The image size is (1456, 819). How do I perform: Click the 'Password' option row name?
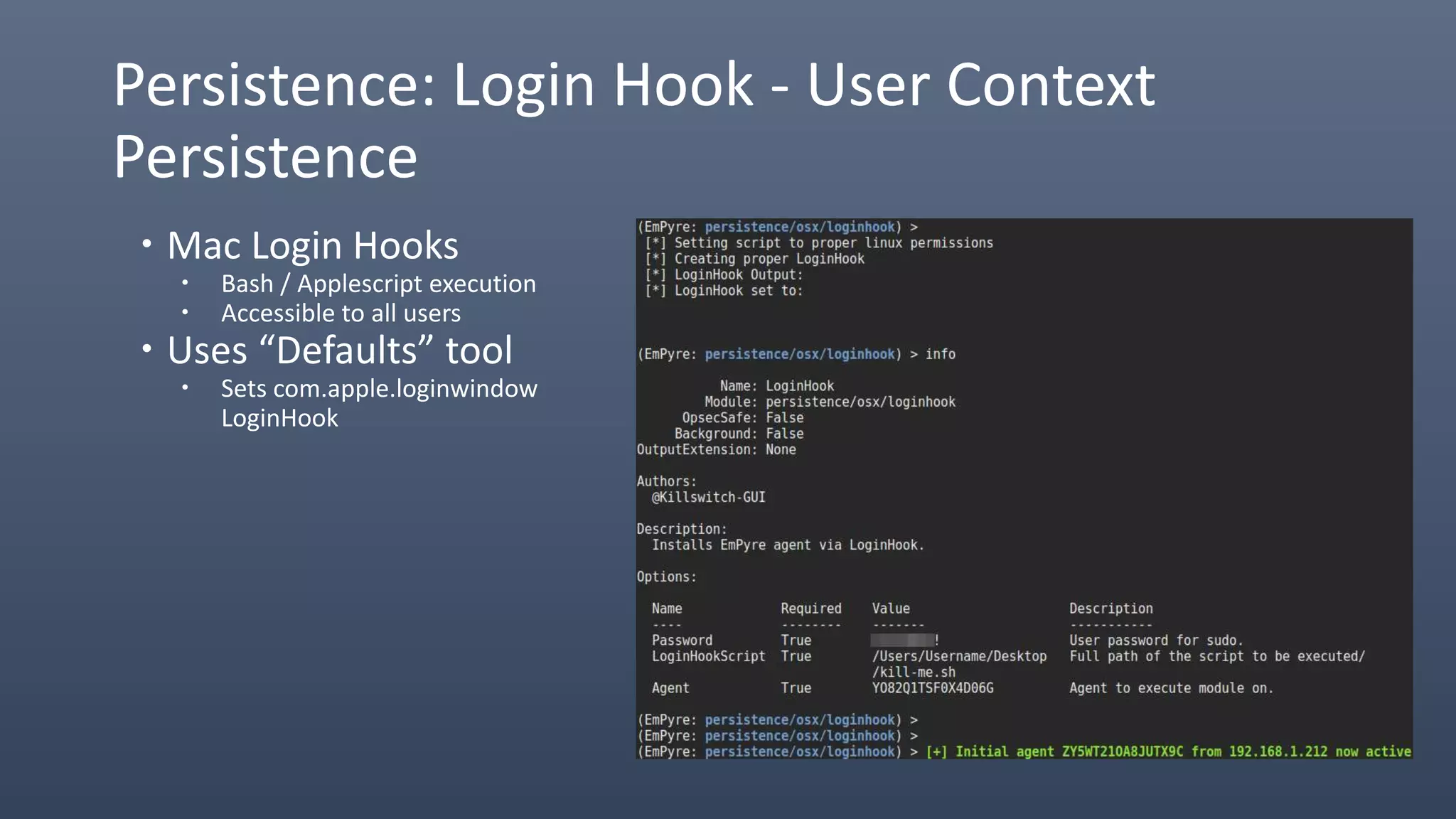tap(682, 641)
